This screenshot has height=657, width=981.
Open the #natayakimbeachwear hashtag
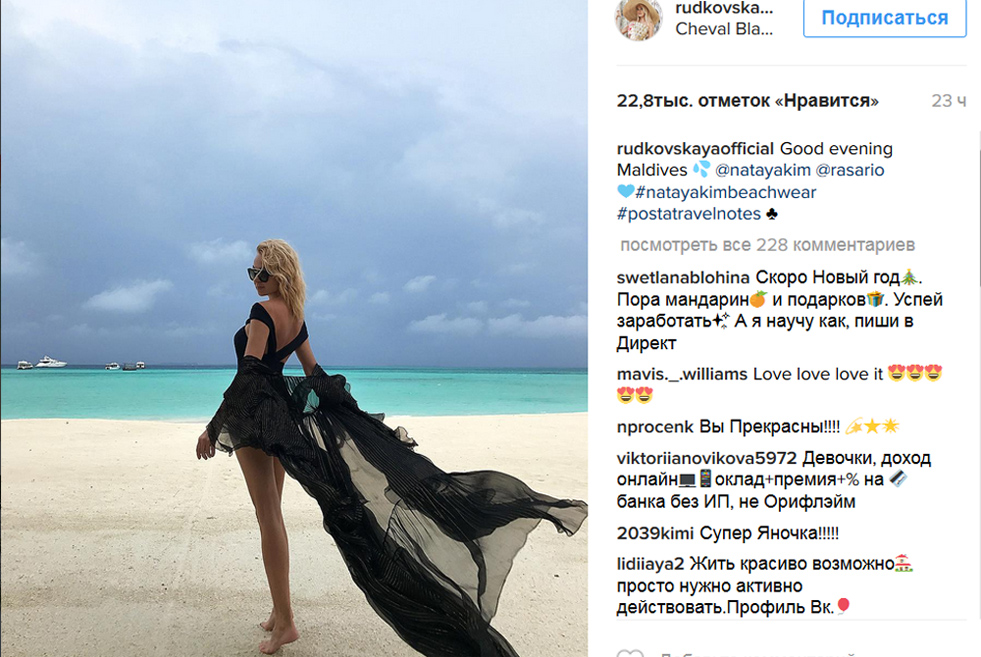(x=726, y=192)
